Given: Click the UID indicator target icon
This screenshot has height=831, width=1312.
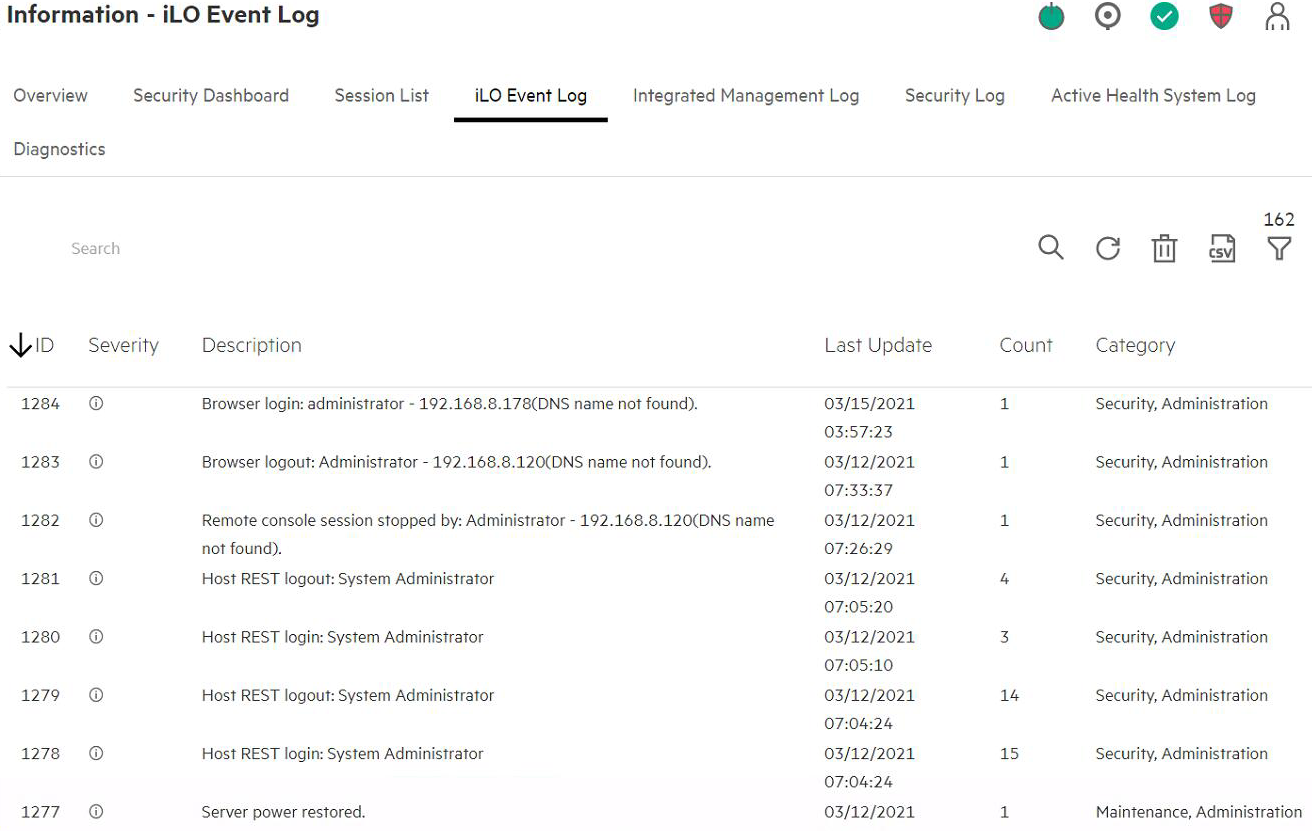Looking at the screenshot, I should point(1108,17).
